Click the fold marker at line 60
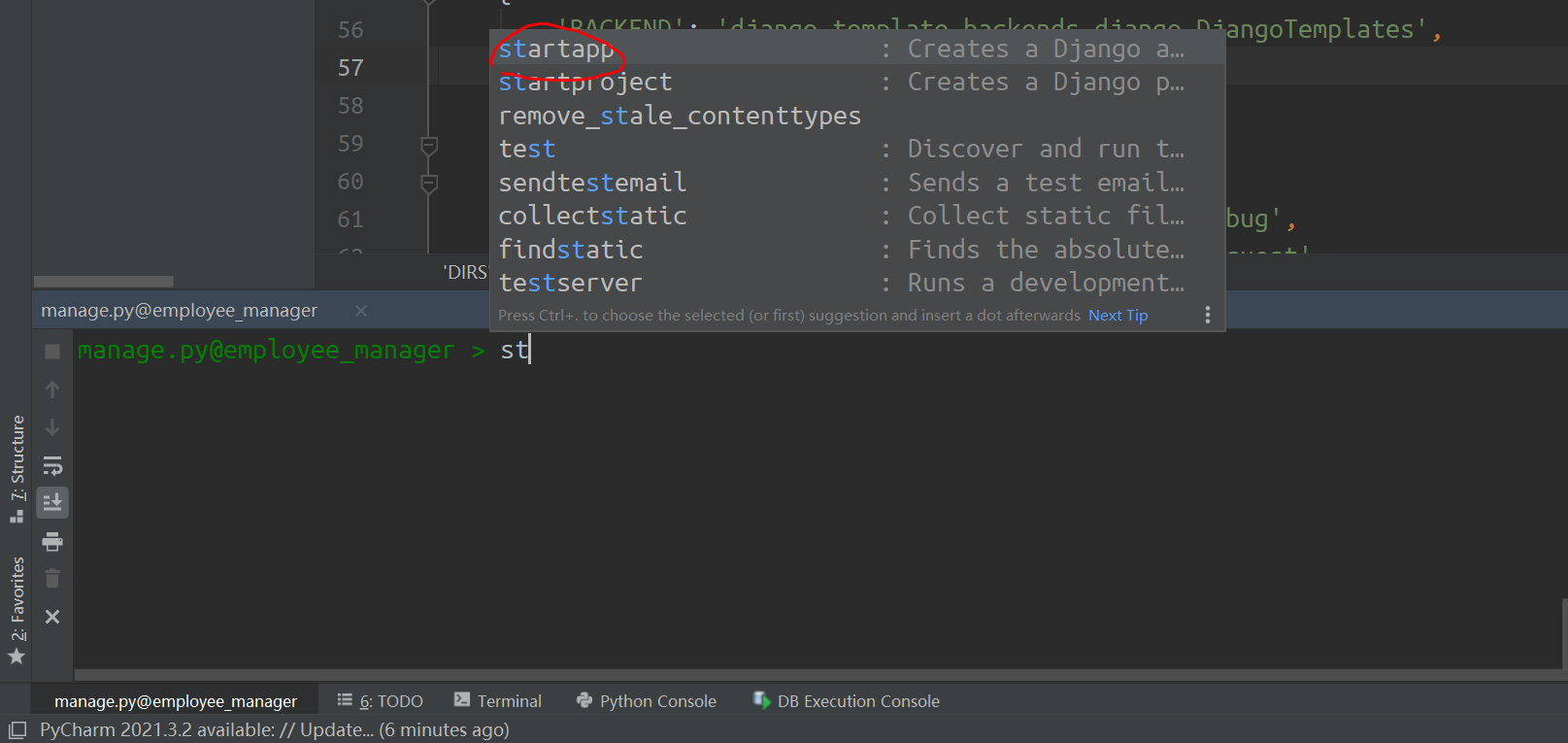Viewport: 1568px width, 743px height. click(429, 184)
